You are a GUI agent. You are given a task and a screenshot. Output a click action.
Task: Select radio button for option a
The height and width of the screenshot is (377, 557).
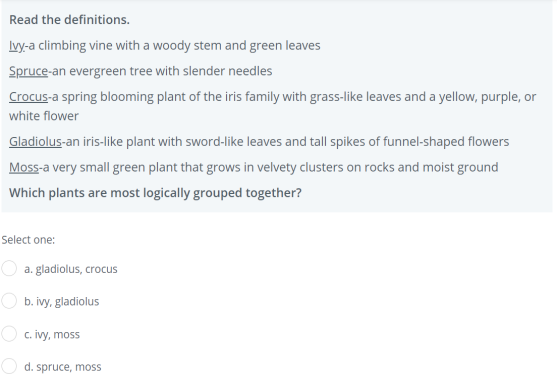[x=9, y=268]
